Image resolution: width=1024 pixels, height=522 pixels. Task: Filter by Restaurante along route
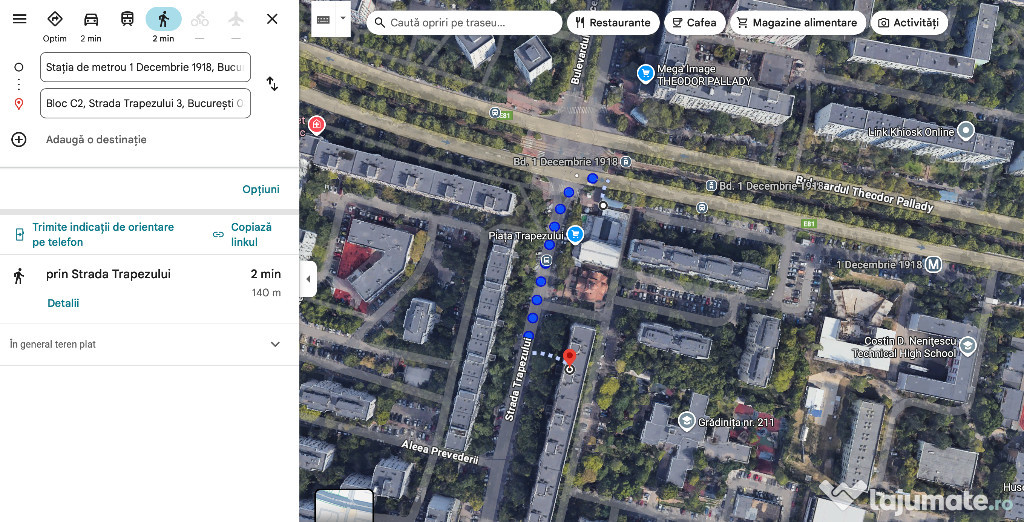coord(612,22)
